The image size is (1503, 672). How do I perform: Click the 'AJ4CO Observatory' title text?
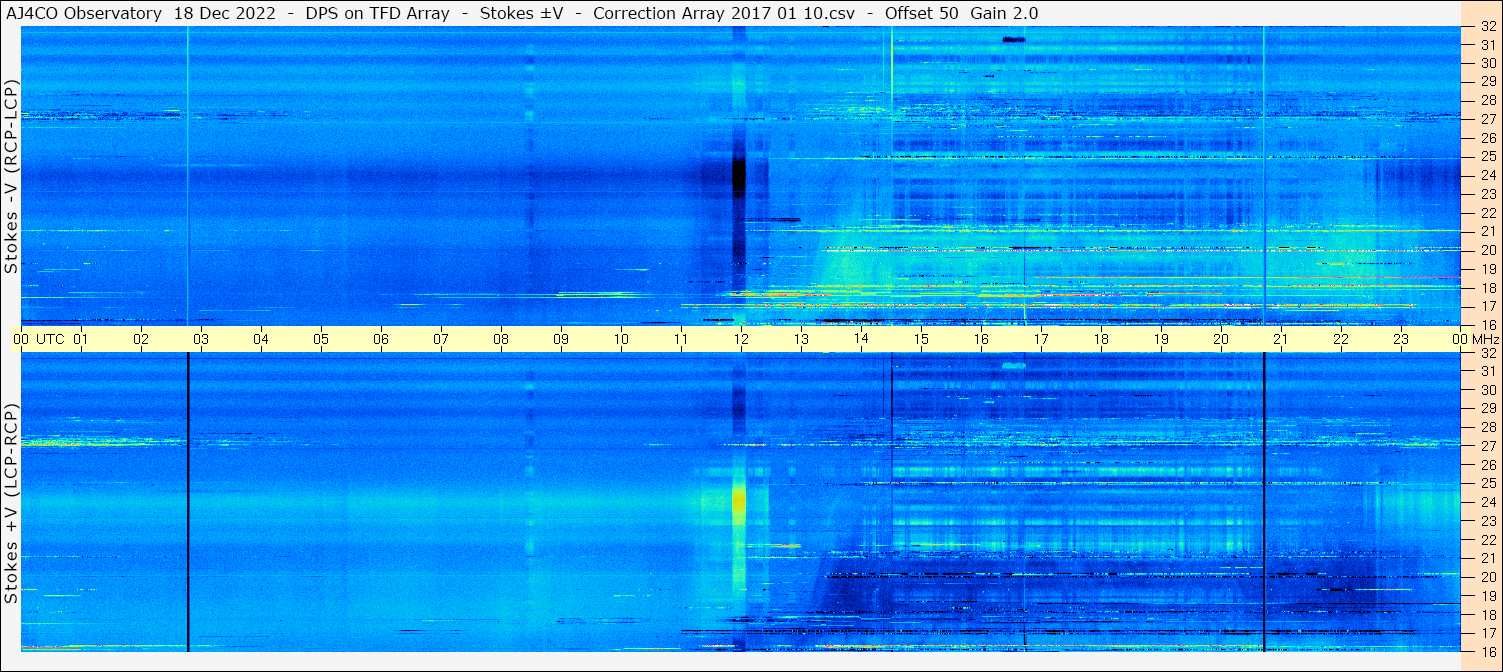(82, 13)
